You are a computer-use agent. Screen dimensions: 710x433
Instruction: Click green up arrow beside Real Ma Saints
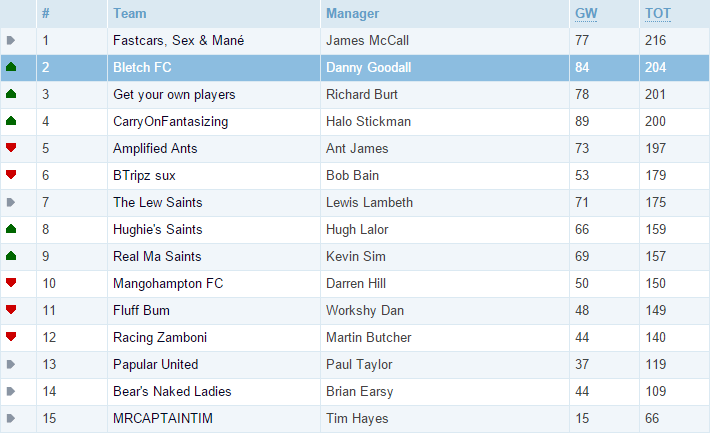(x=11, y=256)
